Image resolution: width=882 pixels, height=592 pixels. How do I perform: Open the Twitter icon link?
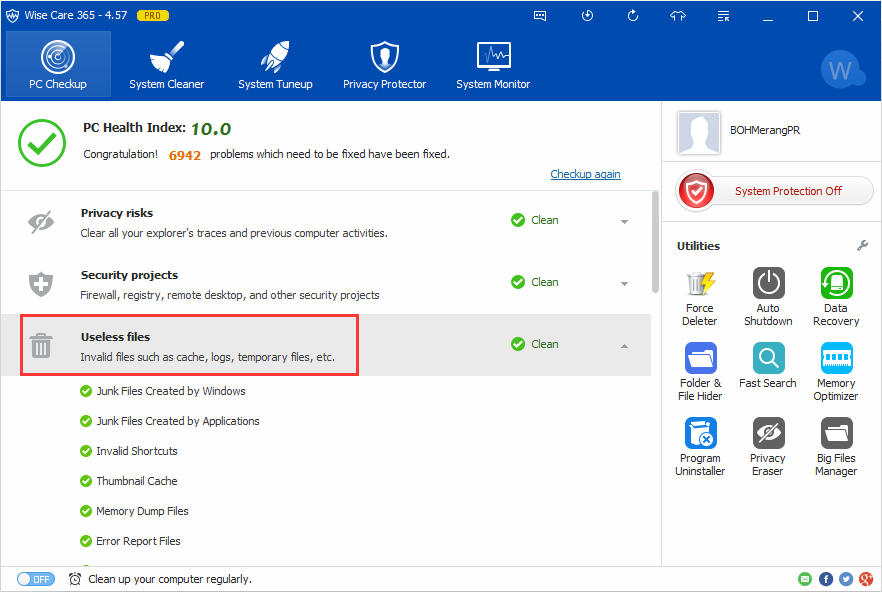(x=846, y=579)
